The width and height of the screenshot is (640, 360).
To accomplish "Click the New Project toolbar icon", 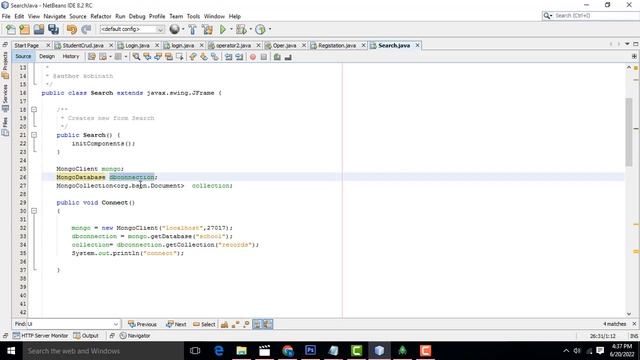I will tap(24, 29).
